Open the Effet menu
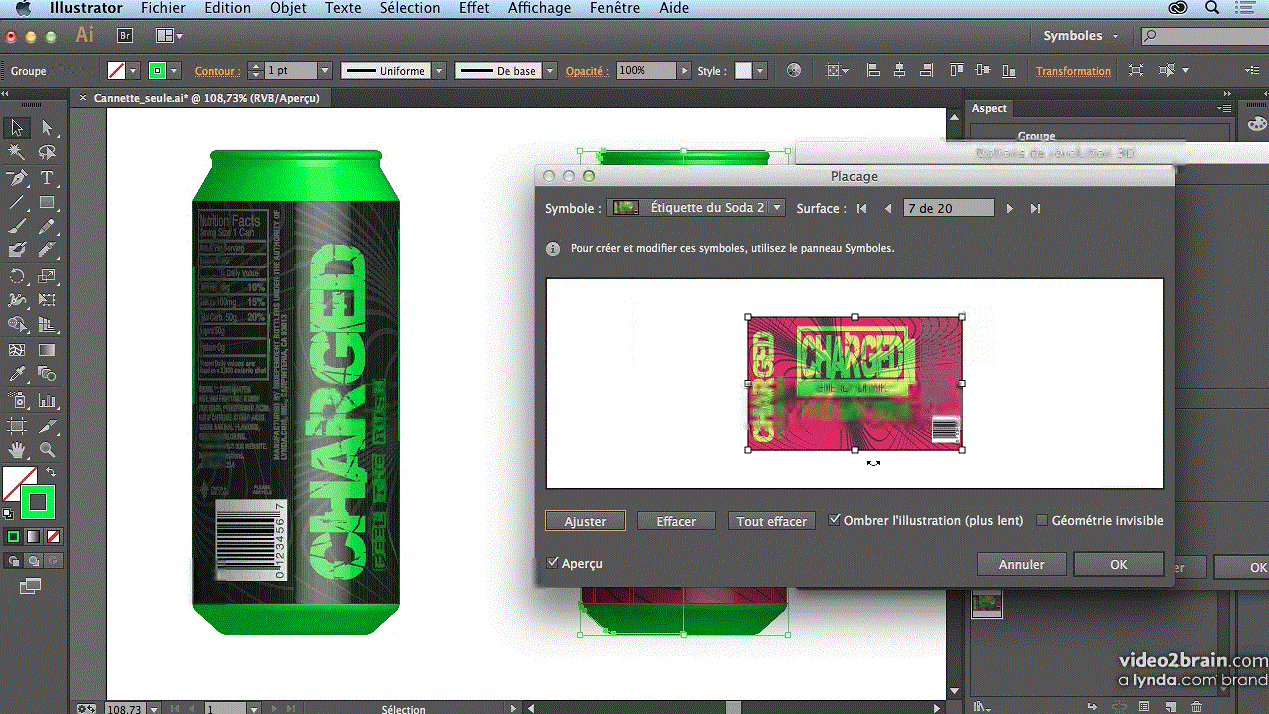Image resolution: width=1269 pixels, height=714 pixels. [x=474, y=8]
